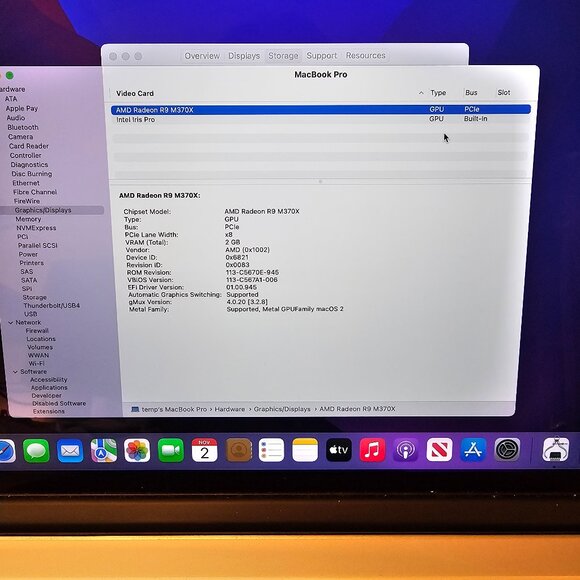Select Intel Iris Pro row
This screenshot has height=580, width=580.
point(321,119)
